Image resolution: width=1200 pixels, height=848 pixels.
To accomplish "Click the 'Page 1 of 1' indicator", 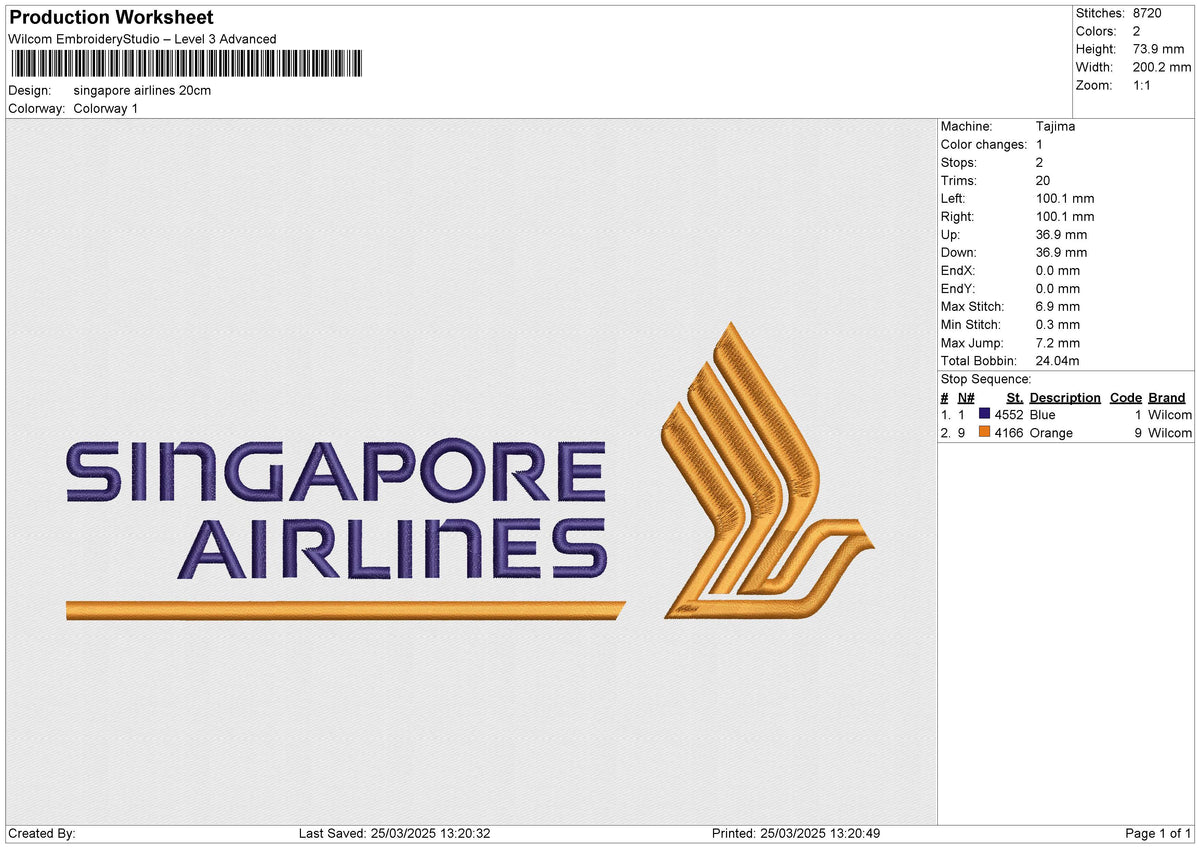I will click(x=1158, y=834).
